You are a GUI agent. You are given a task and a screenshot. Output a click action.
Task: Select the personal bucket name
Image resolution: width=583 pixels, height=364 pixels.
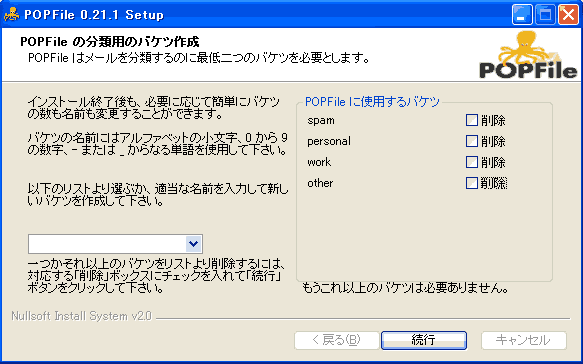329,142
